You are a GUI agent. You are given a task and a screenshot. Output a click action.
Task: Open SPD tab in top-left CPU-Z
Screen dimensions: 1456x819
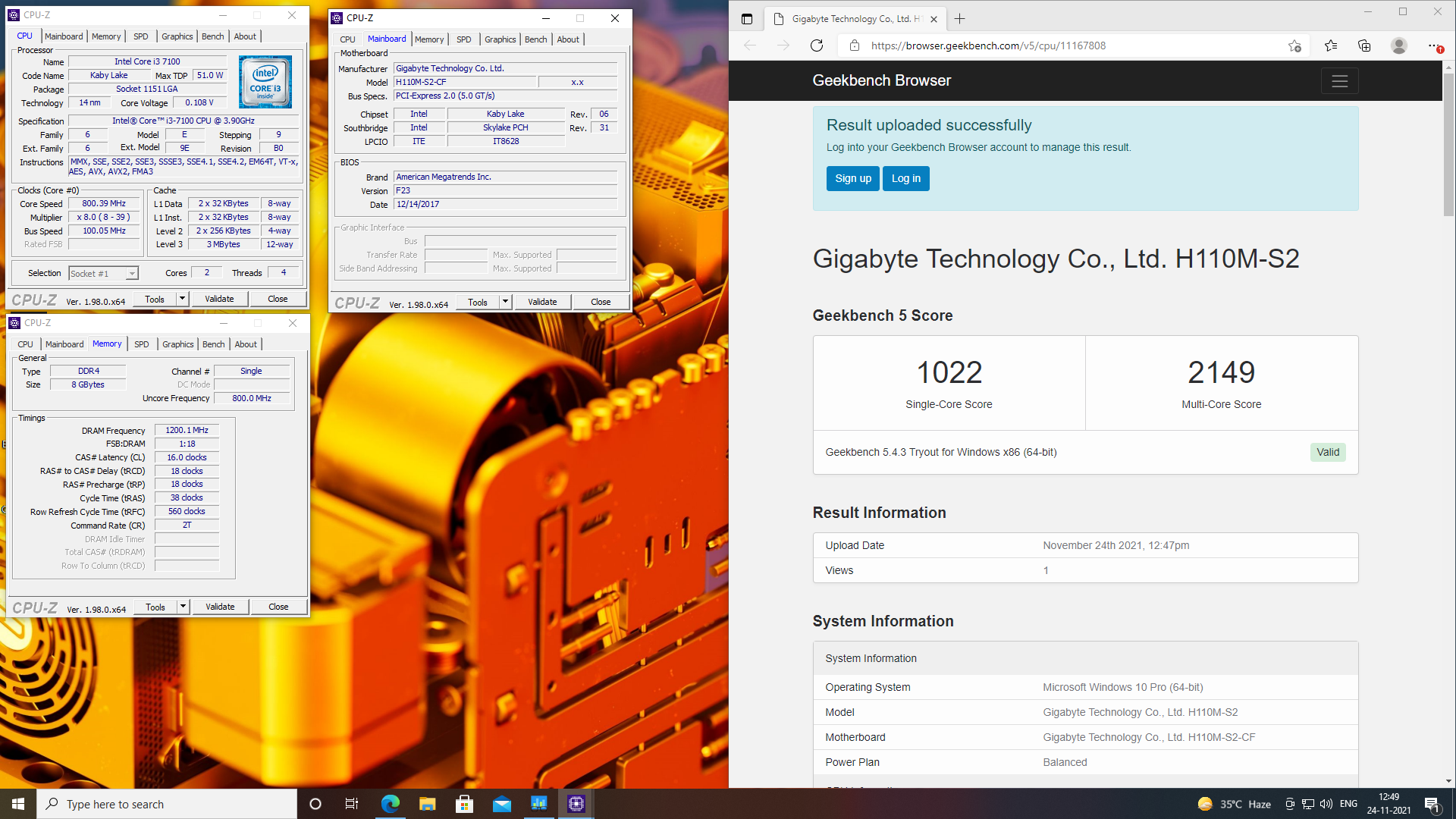coord(141,36)
